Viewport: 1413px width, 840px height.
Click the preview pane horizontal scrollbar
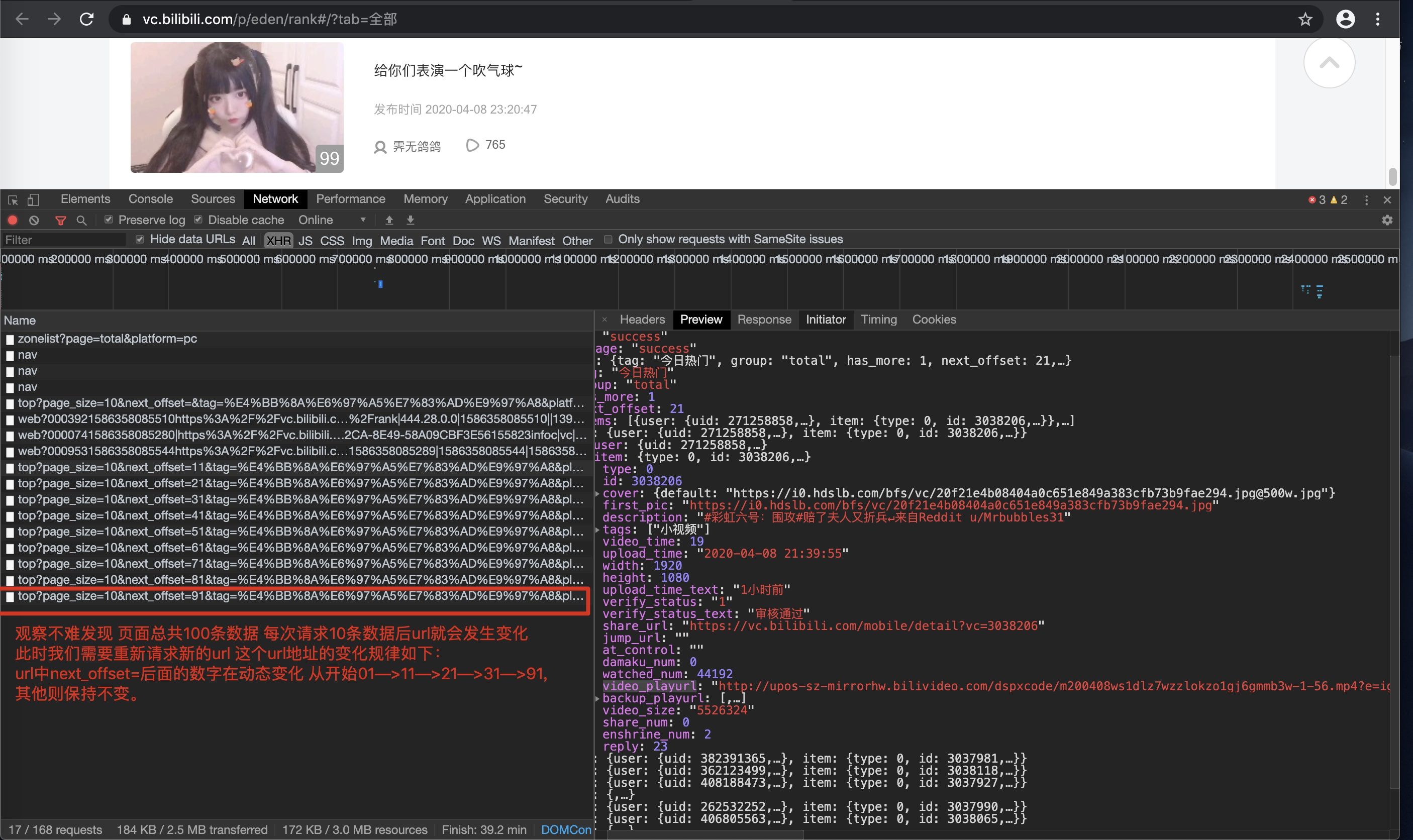(x=706, y=835)
